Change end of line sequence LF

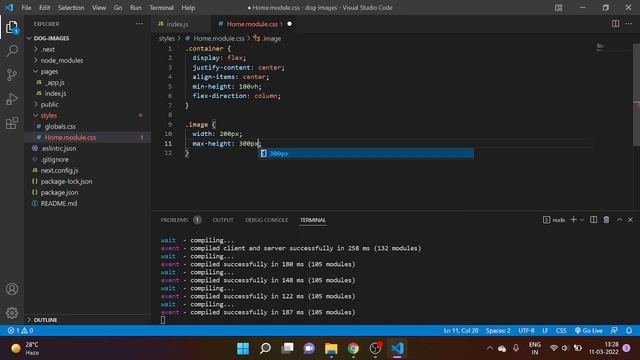click(545, 330)
